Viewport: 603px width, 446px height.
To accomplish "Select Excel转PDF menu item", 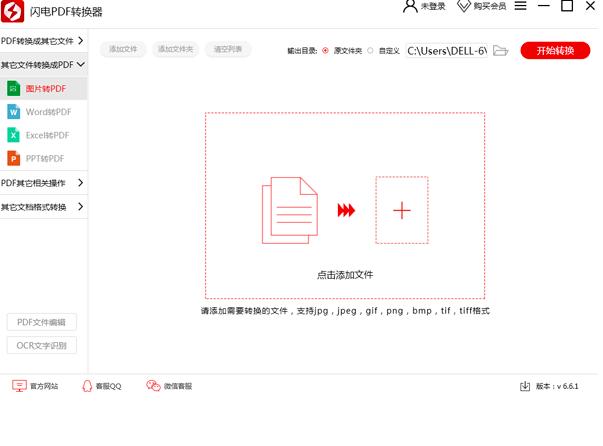I will 44,135.
